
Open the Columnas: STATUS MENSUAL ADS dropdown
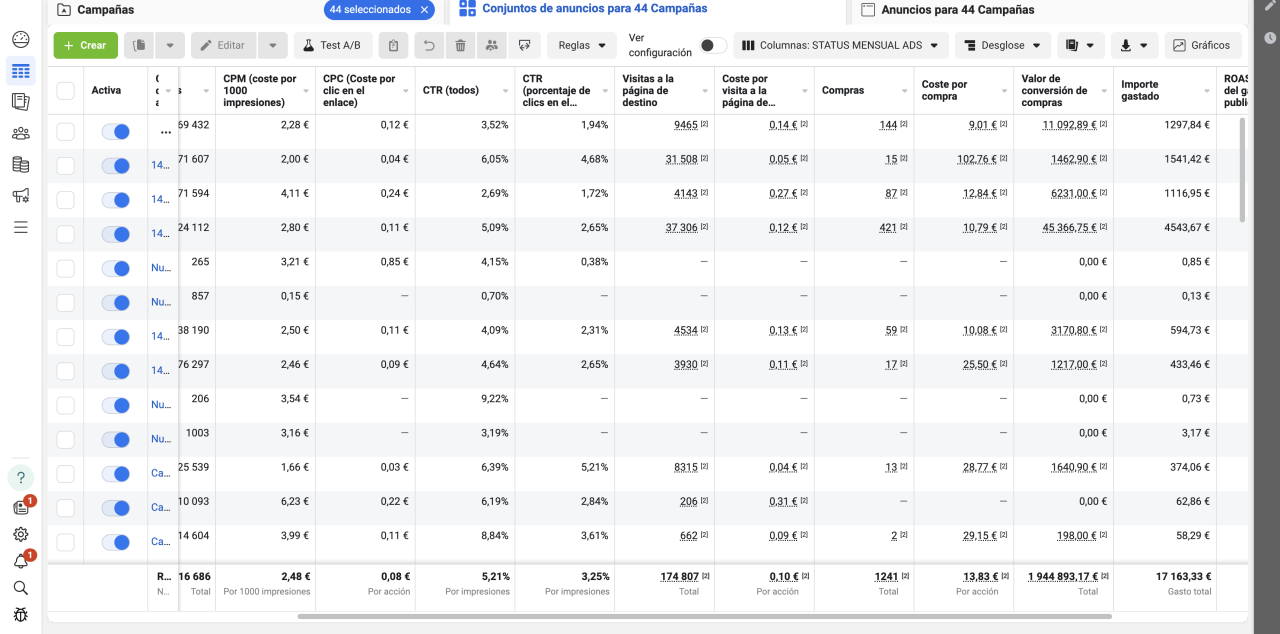pos(841,46)
